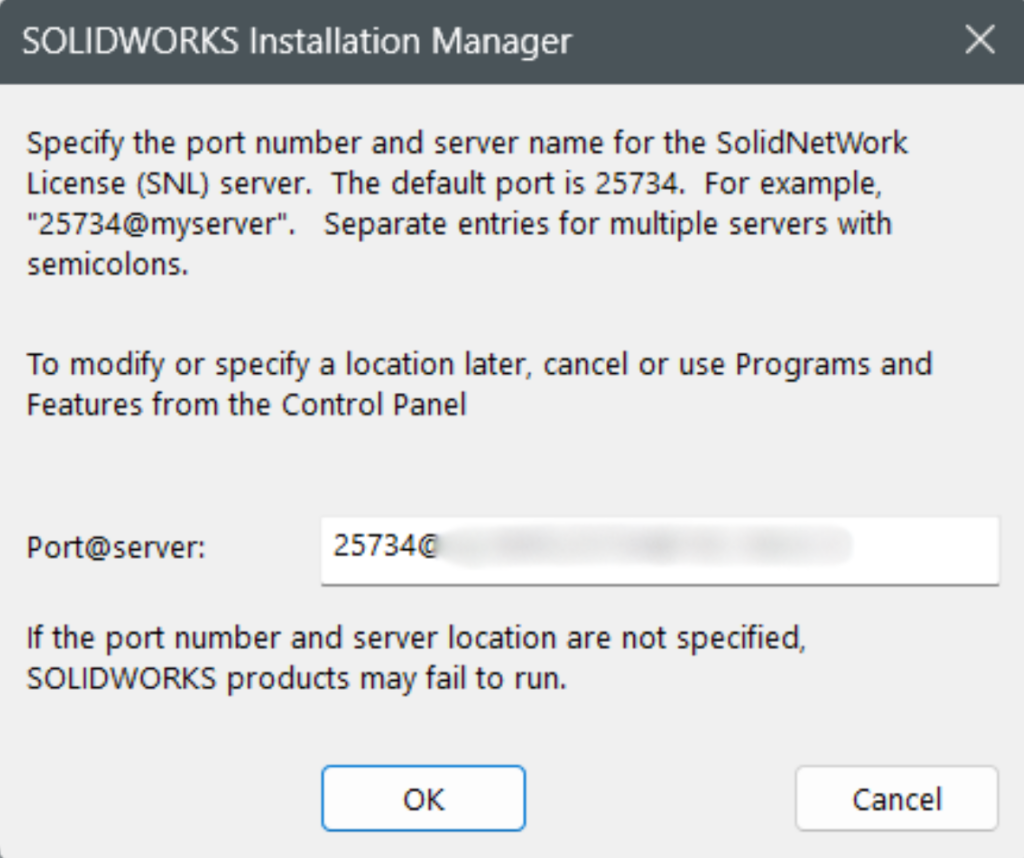Accept the port and server name configuration
1024x858 pixels.
(x=423, y=798)
